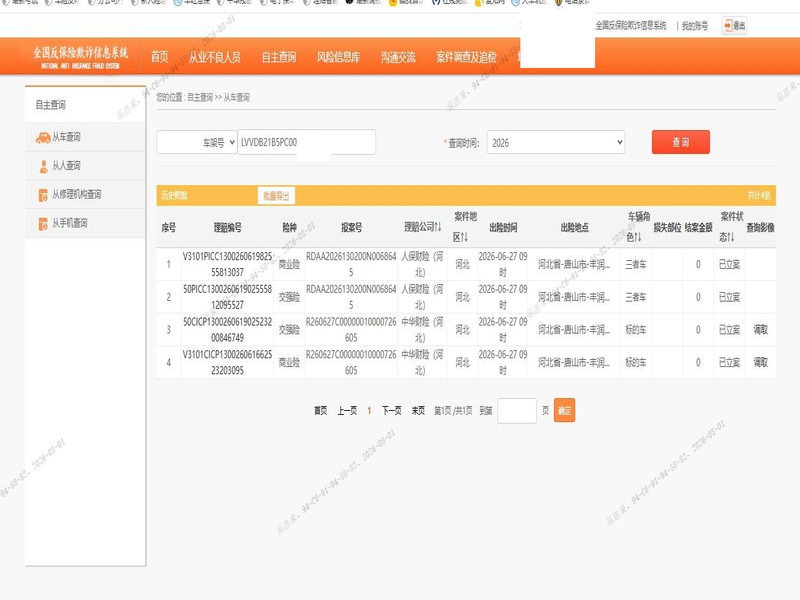Click the red 查询 search button
The height and width of the screenshot is (600, 800).
pos(681,142)
